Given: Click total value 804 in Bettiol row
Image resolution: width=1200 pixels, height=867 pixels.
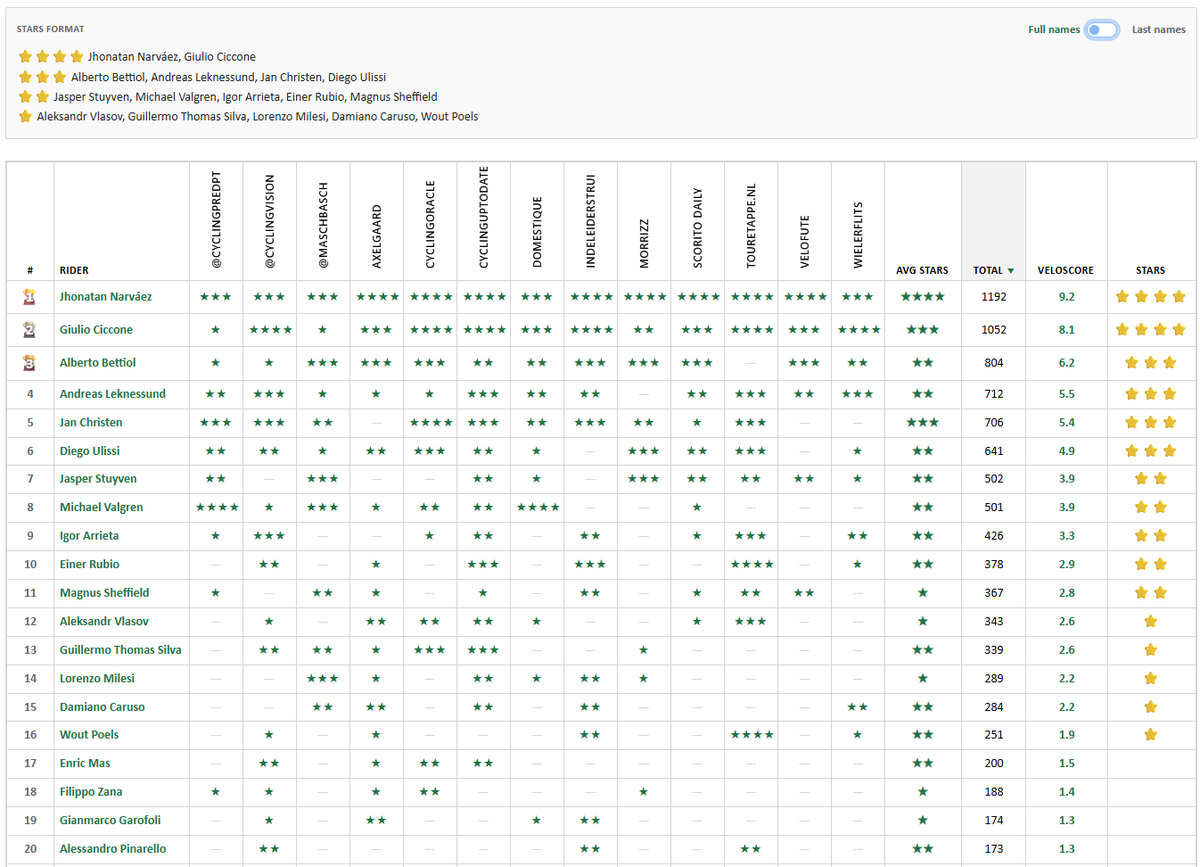Looking at the screenshot, I should [x=994, y=362].
